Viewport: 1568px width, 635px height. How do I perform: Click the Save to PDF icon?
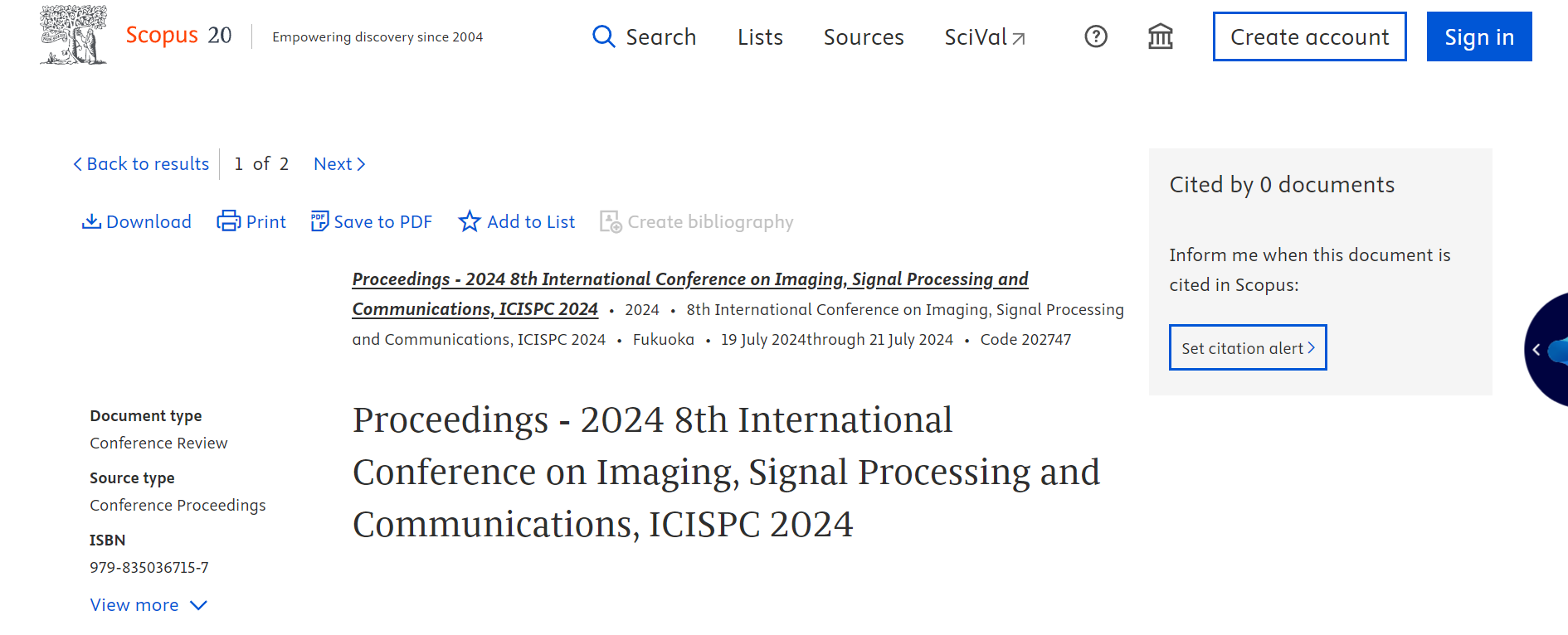pyautogui.click(x=319, y=221)
